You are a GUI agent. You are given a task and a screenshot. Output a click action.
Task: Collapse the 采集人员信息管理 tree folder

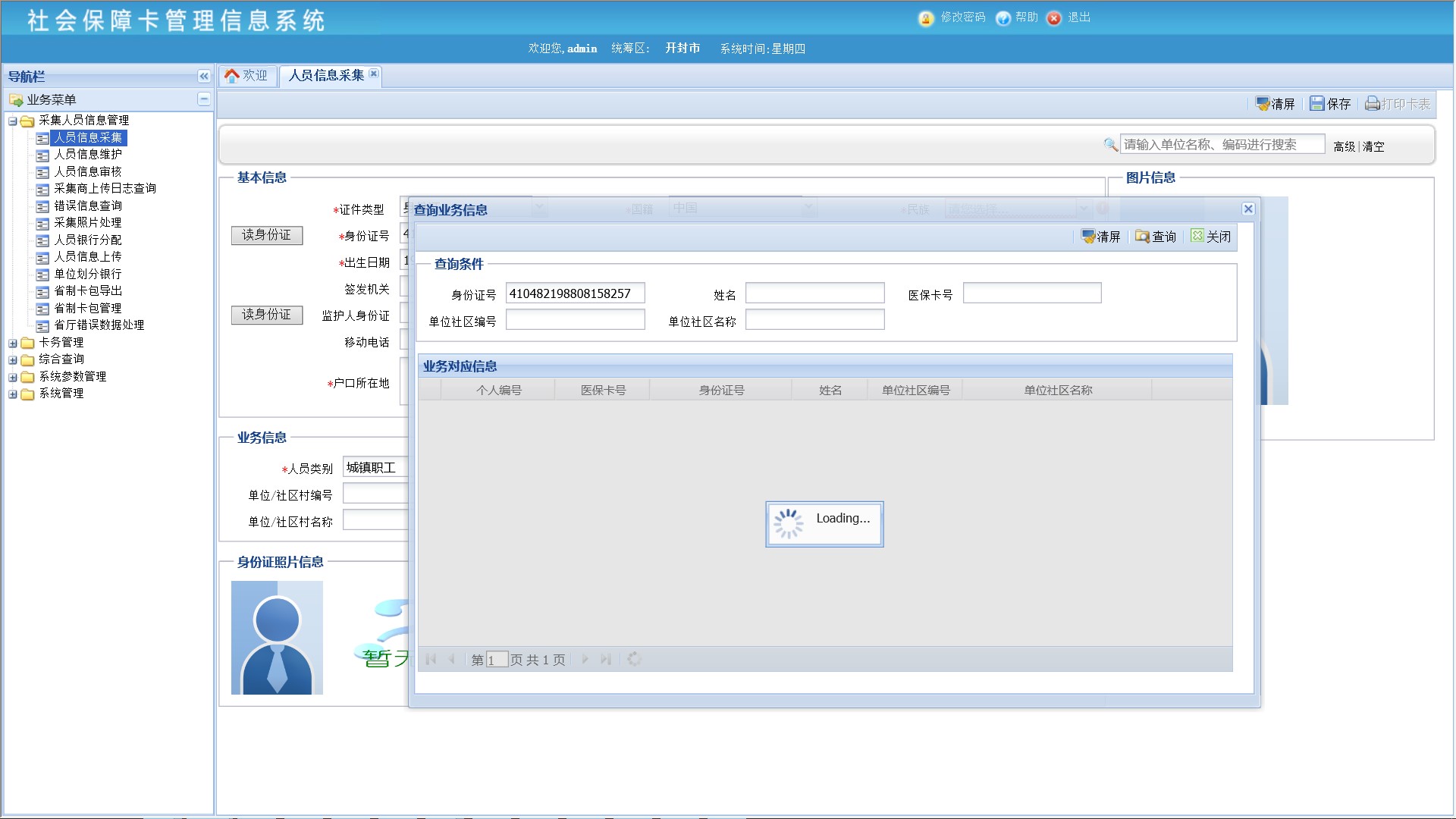12,121
